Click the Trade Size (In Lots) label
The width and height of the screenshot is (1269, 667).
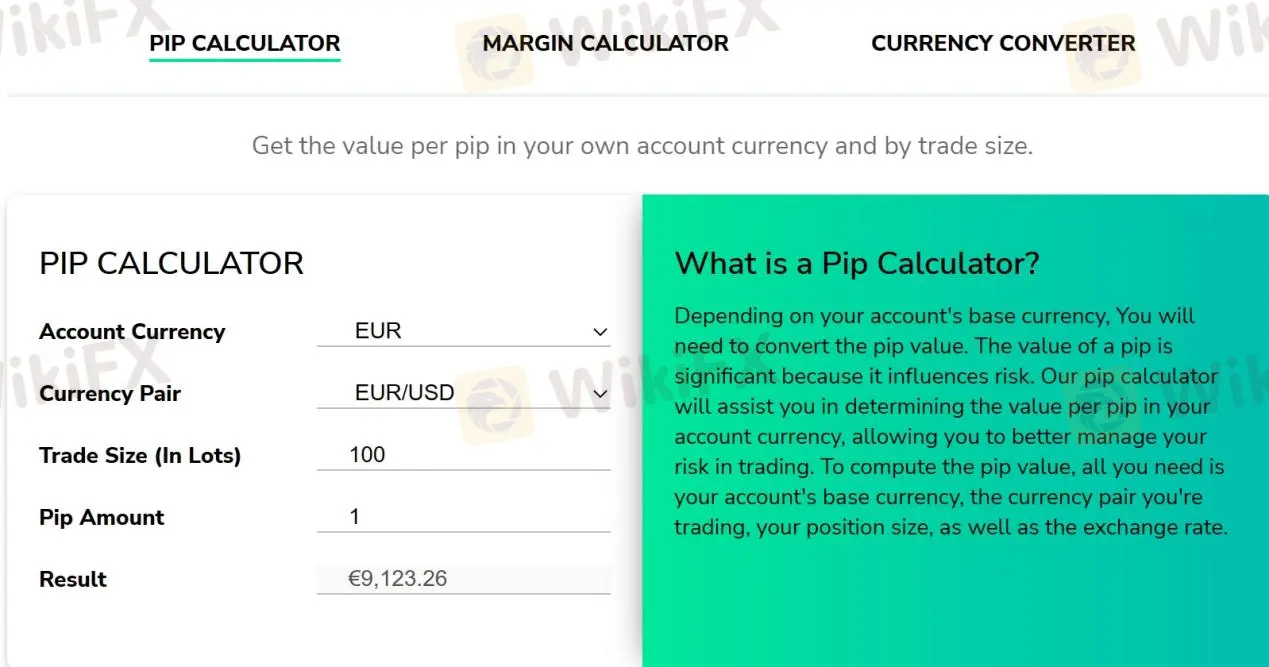140,456
